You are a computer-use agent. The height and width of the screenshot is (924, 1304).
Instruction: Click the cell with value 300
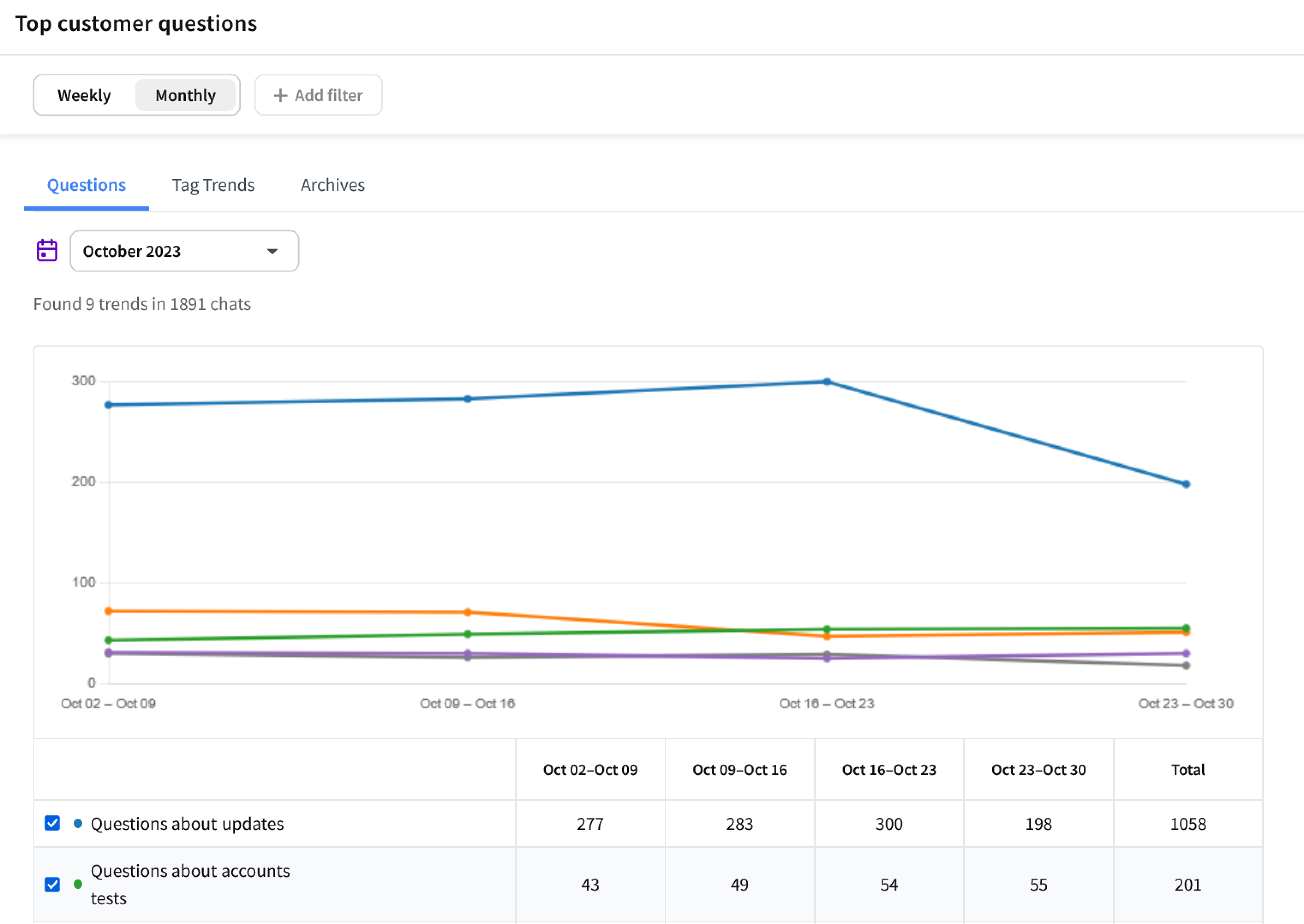point(889,824)
